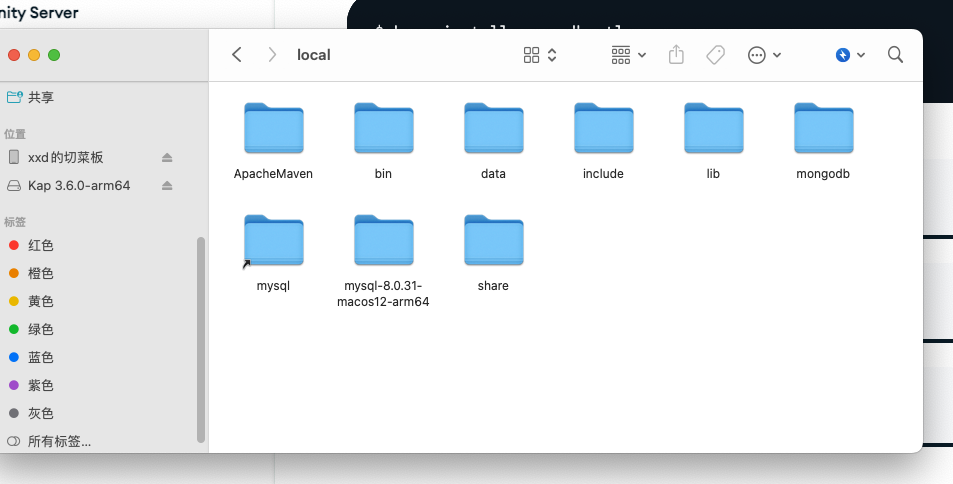Image resolution: width=953 pixels, height=484 pixels.
Task: Select 共享 in the sidebar
Action: click(41, 97)
